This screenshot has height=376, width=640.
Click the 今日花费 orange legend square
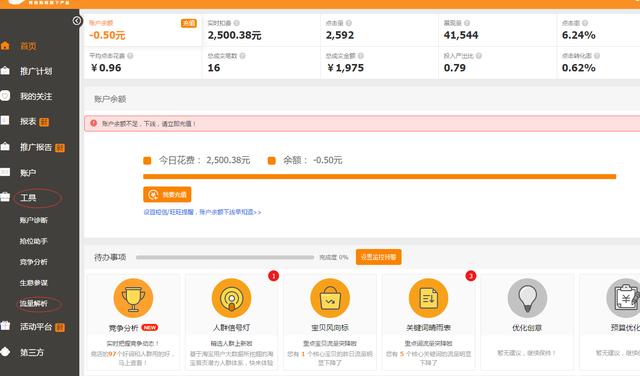147,161
